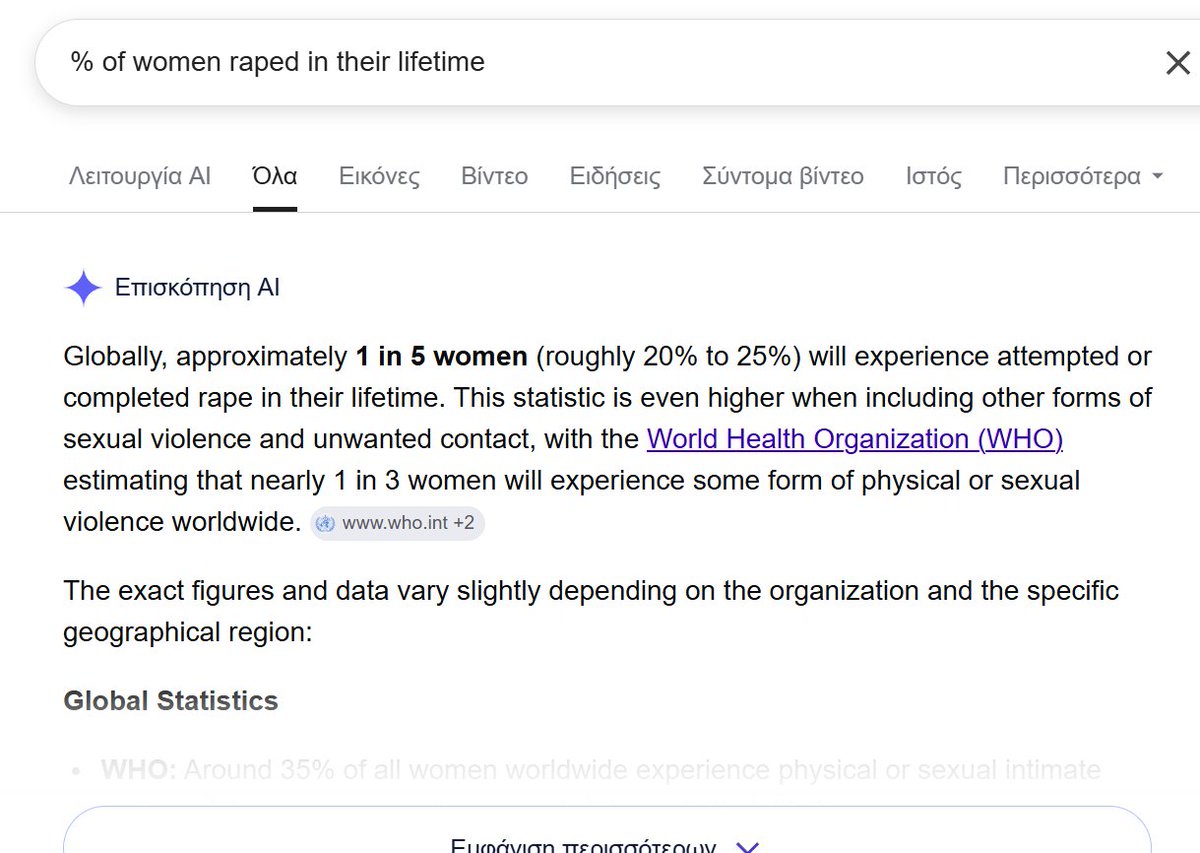Open the World Health Organization (WHO) link
This screenshot has width=1200, height=853.
(x=855, y=439)
